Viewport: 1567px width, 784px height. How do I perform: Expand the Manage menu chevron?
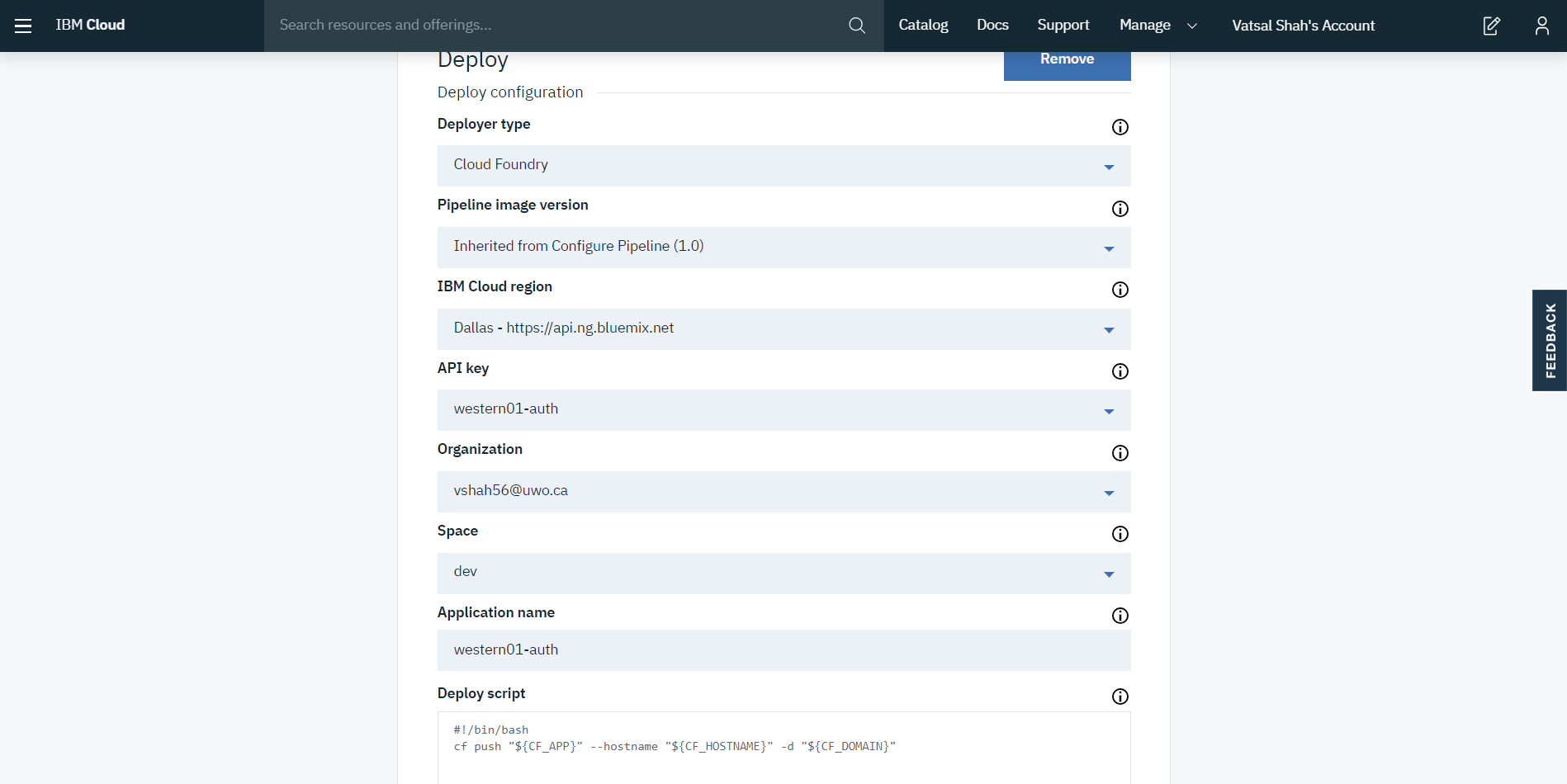(x=1191, y=26)
